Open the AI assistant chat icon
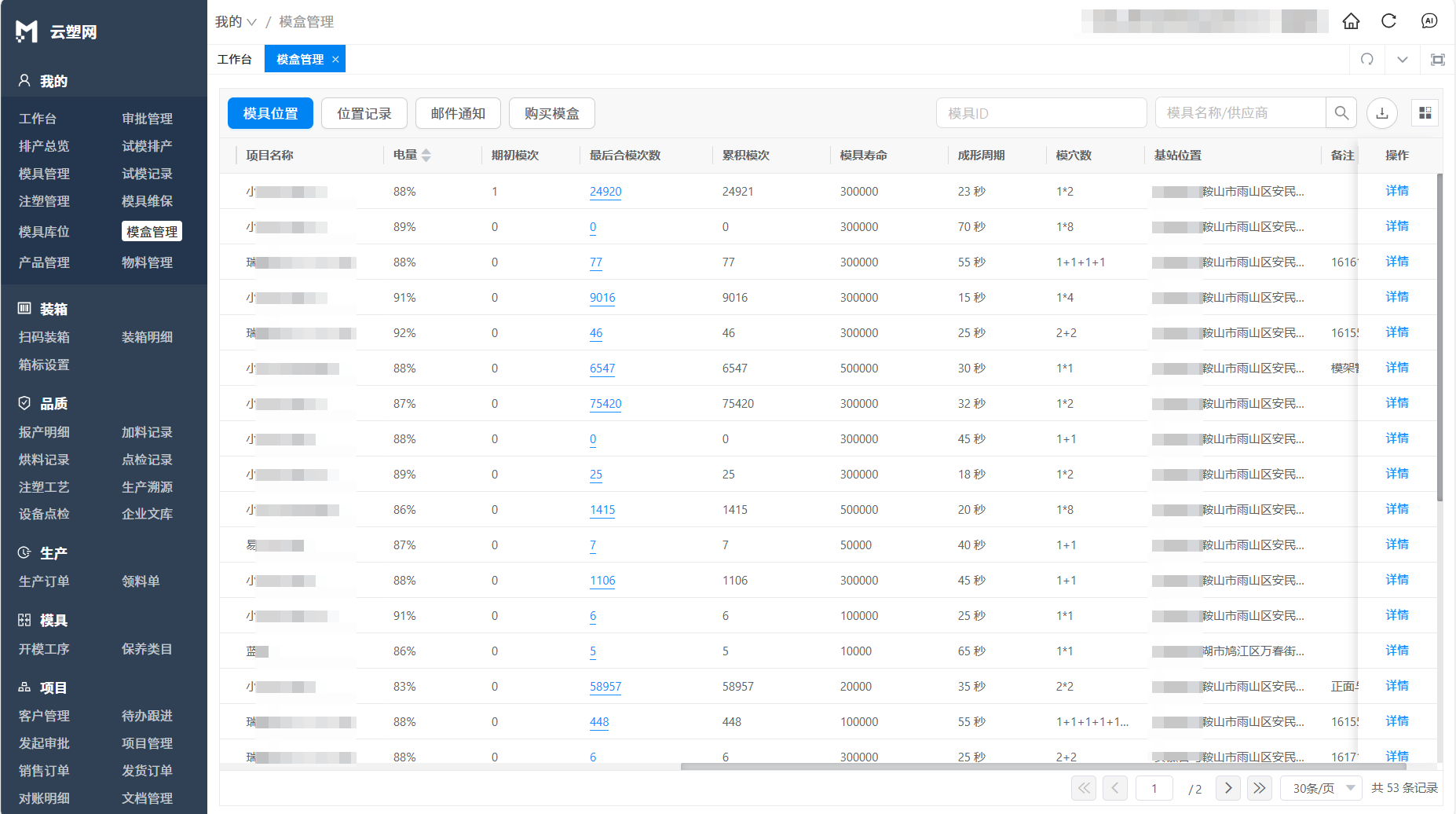This screenshot has width=1456, height=814. [x=1429, y=20]
